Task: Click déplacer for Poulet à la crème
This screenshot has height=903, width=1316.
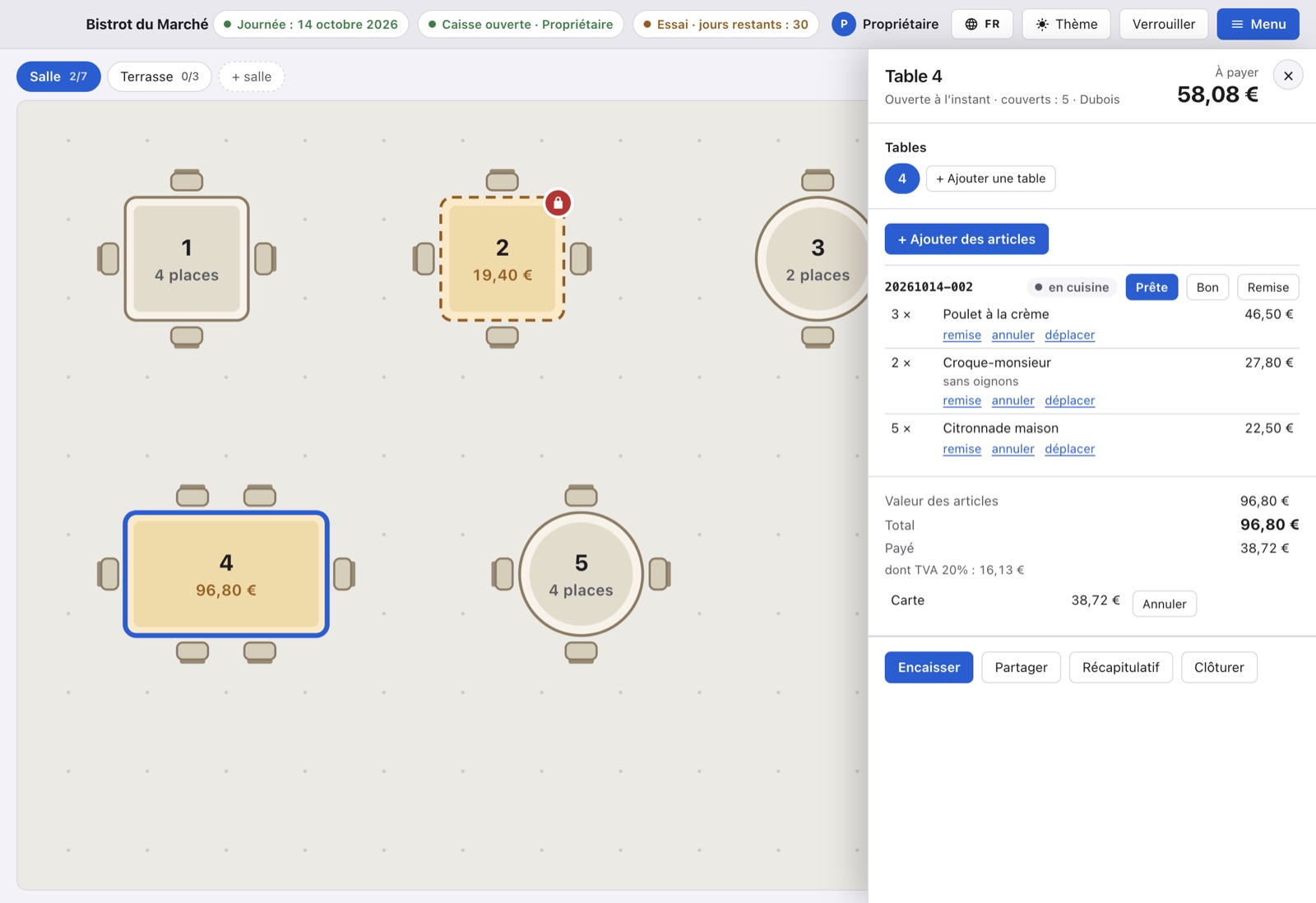Action: (x=1069, y=335)
